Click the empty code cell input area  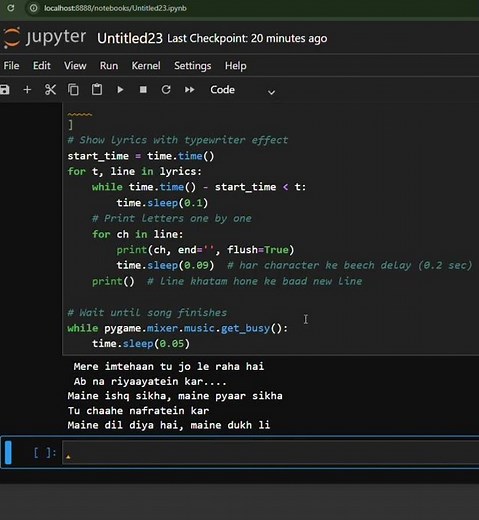pyautogui.click(x=270, y=452)
